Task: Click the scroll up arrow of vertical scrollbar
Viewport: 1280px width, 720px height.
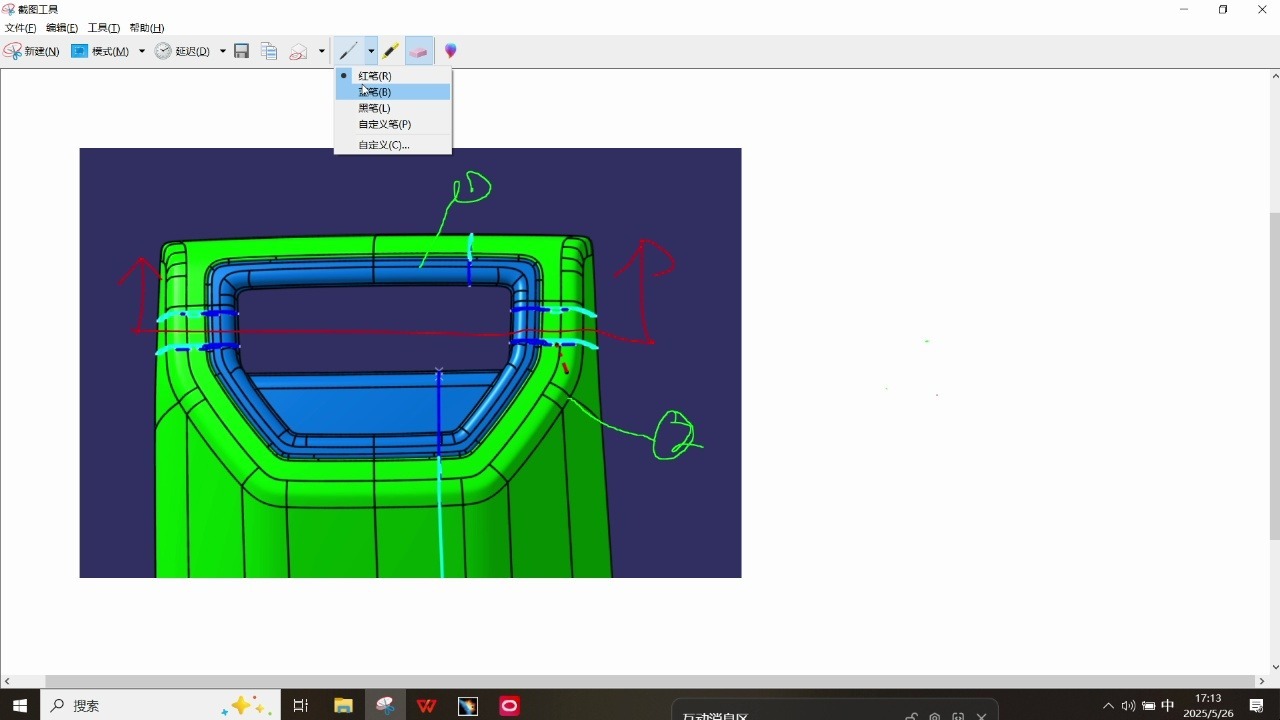Action: click(x=1274, y=75)
